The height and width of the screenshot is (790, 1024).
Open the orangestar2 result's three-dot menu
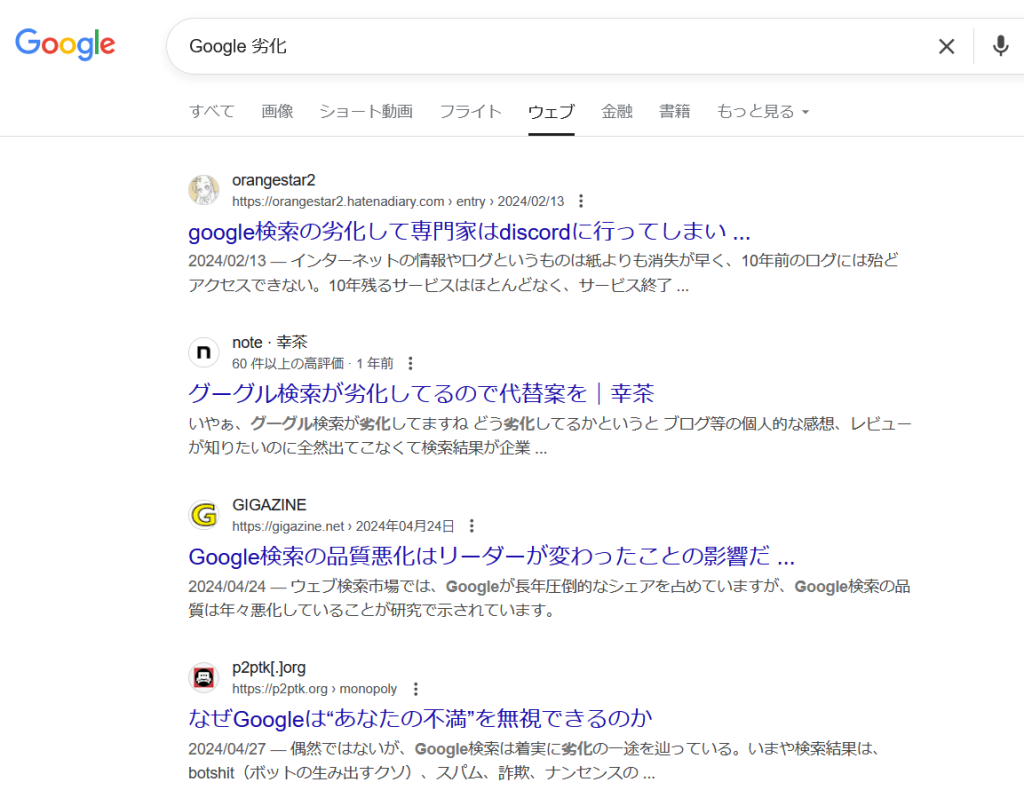(581, 201)
